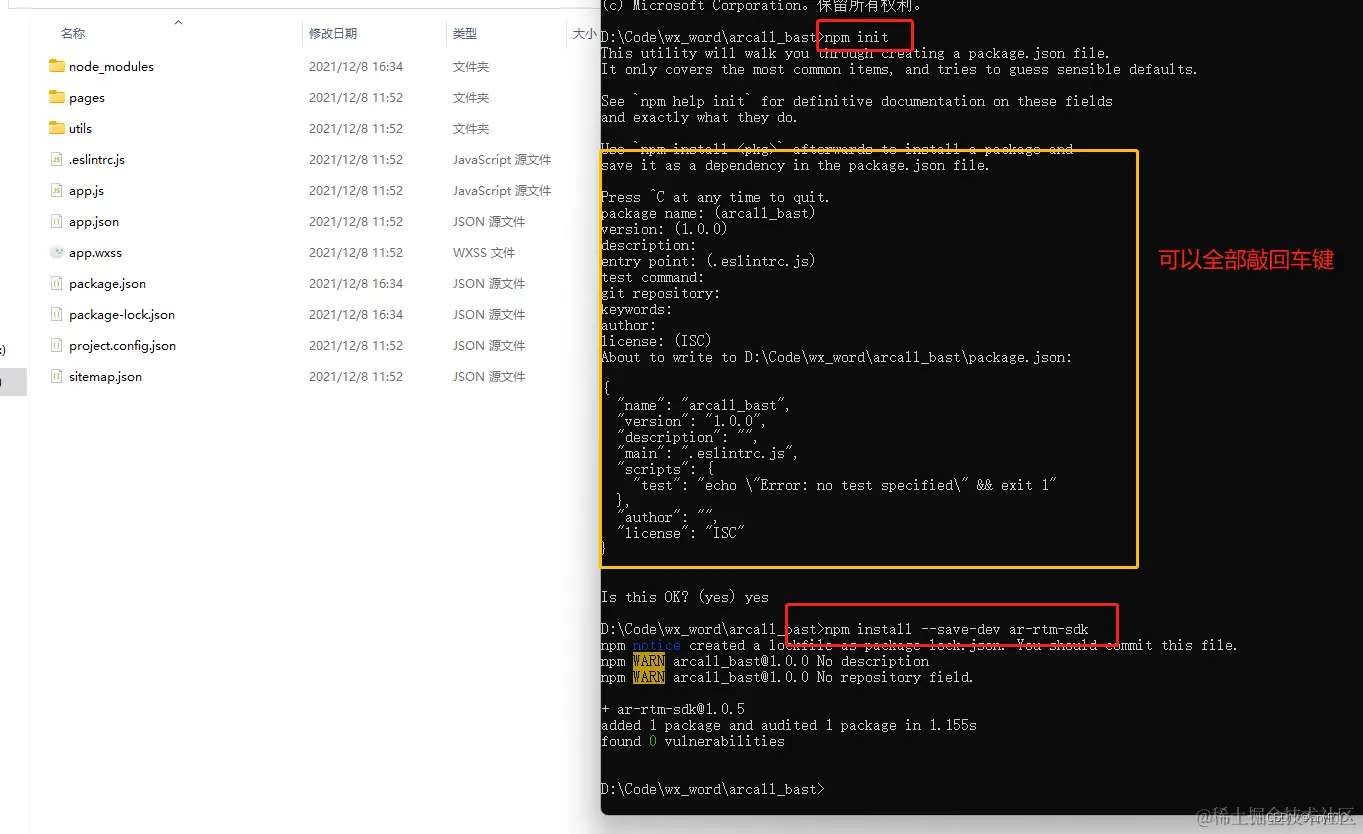Sort files by 大小 column header
The image size is (1363, 834).
click(585, 34)
